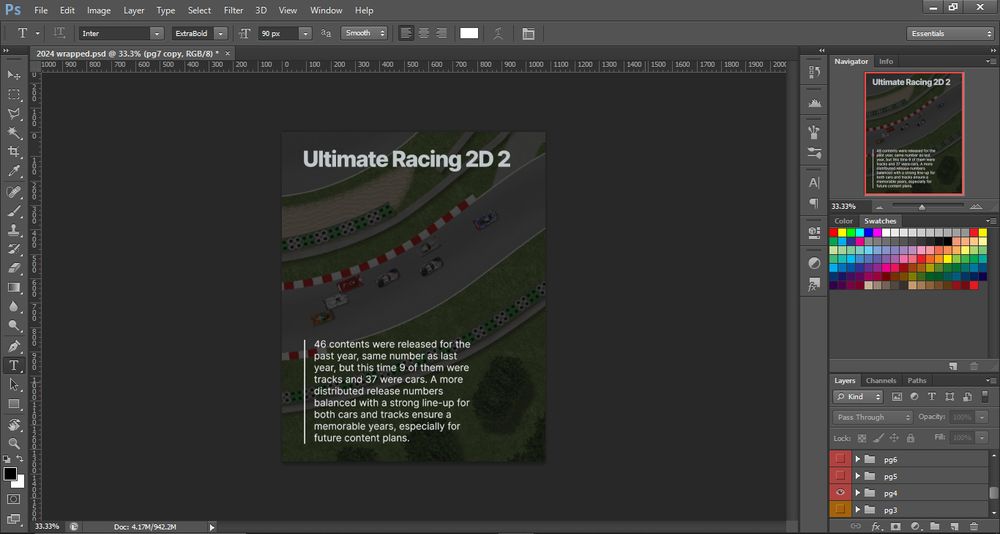Select the Blur tool
This screenshot has height=534, width=1000.
(x=13, y=307)
